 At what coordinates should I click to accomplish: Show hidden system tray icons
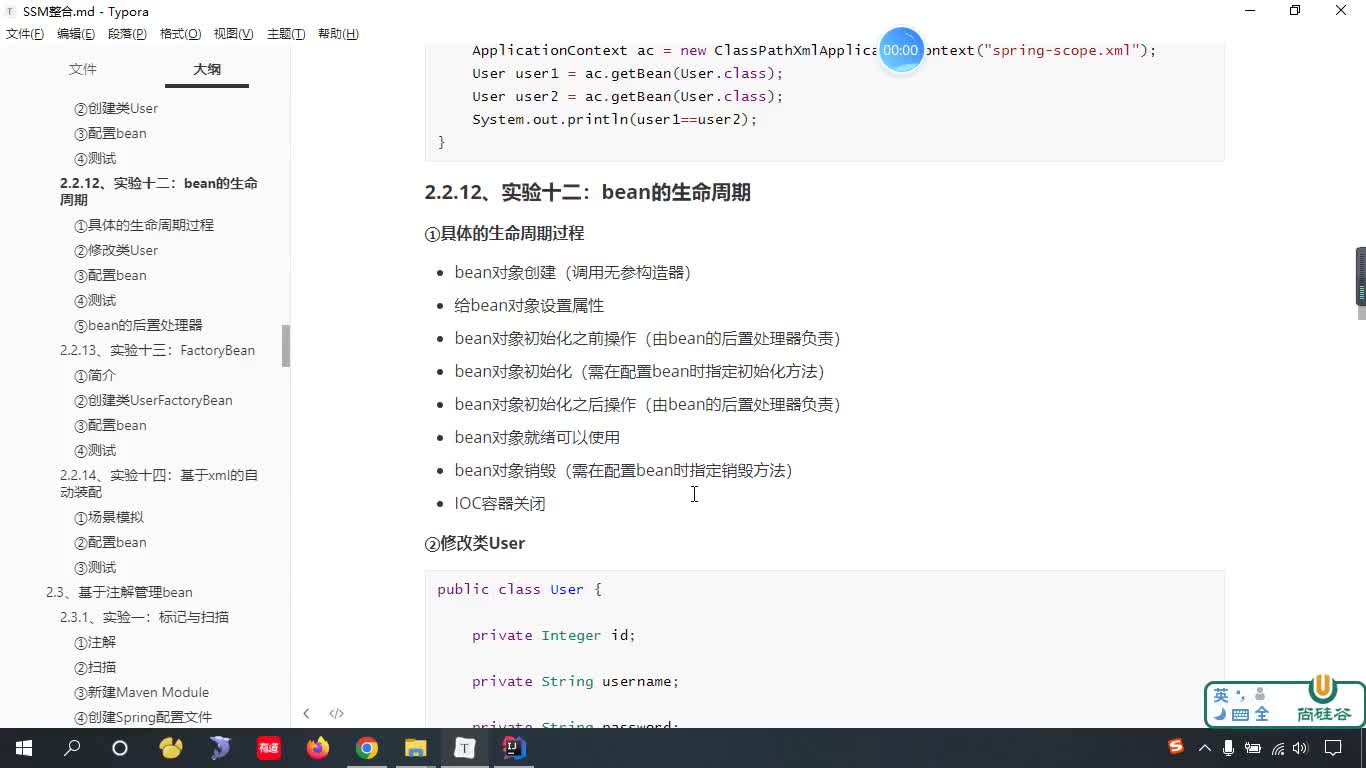[x=1204, y=748]
